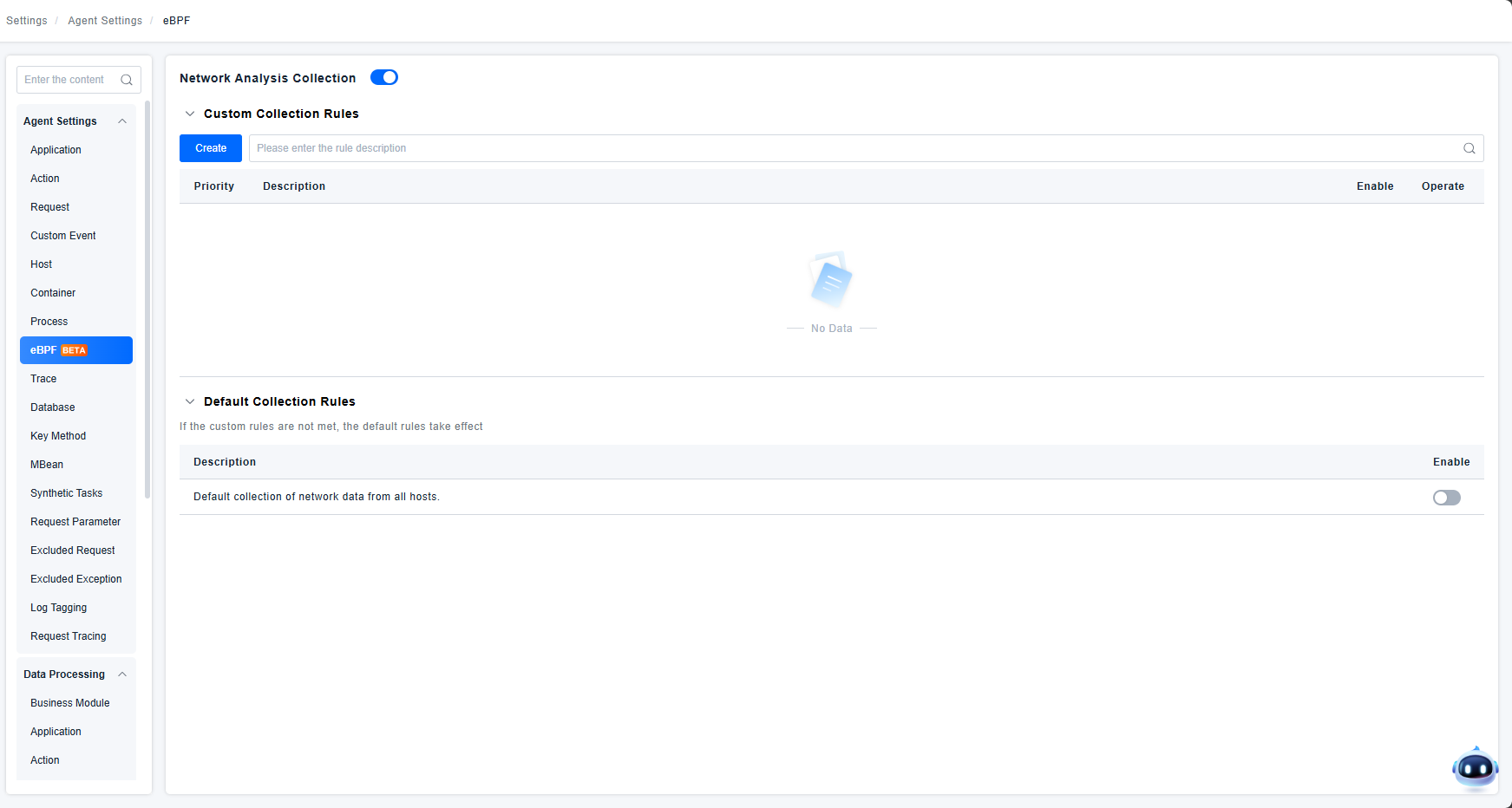1512x808 pixels.
Task: Collapse the Default Collection Rules section
Action: point(190,401)
